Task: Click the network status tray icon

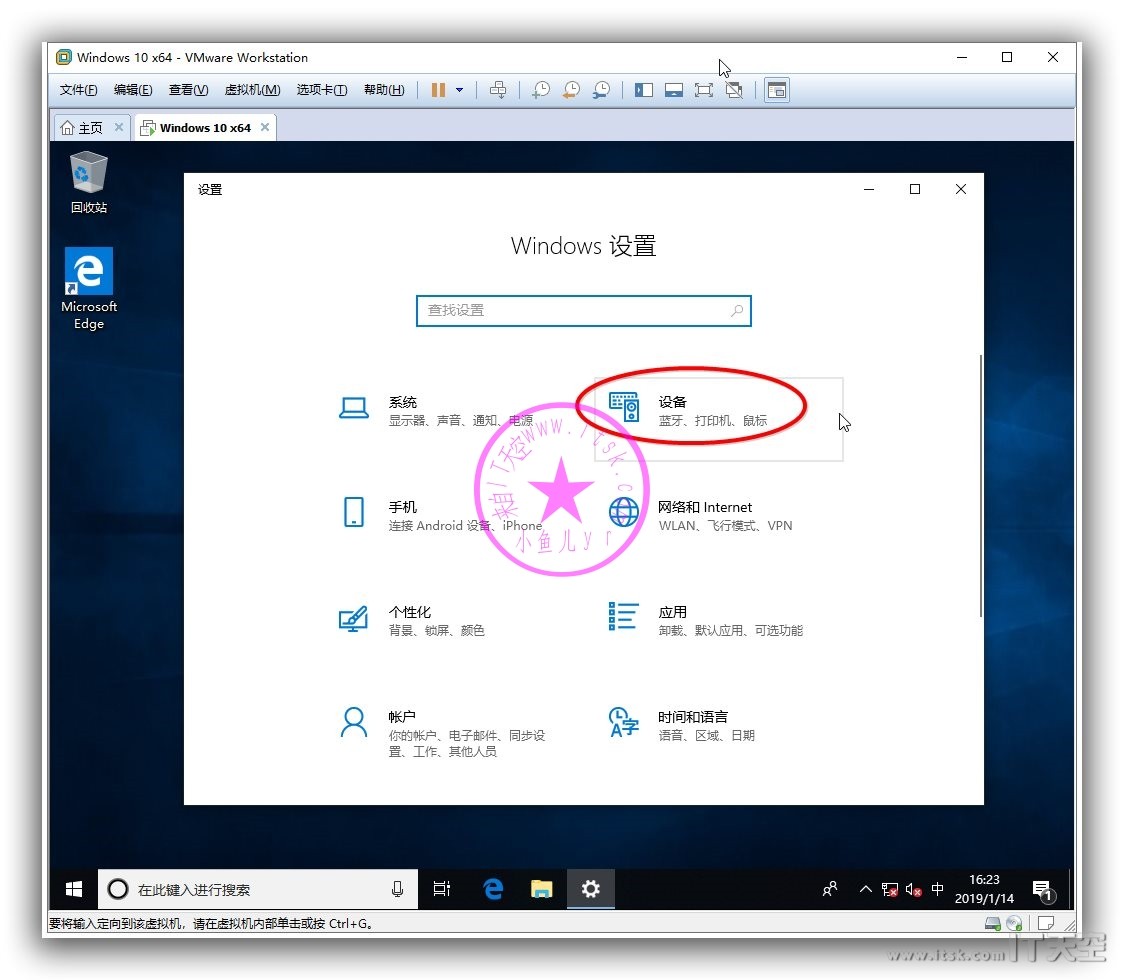Action: click(x=890, y=890)
